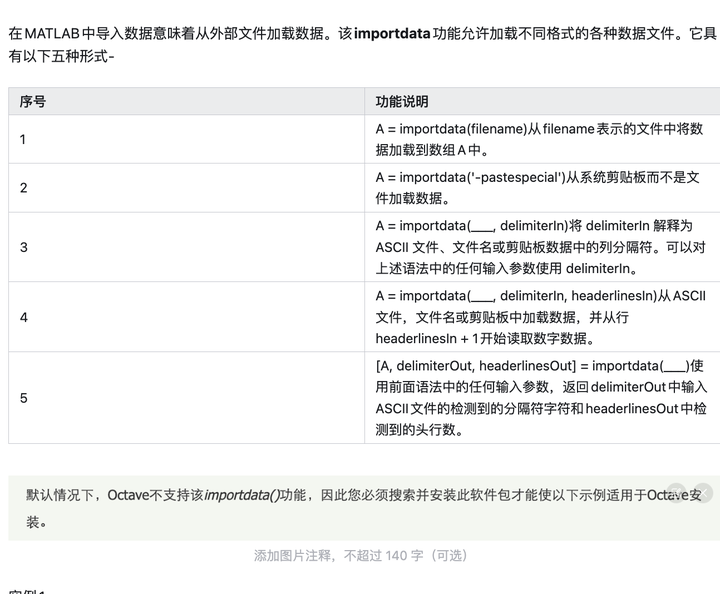Screen dimensions: 720x594
Task: Click the row number 4 cell
Action: tap(186, 317)
